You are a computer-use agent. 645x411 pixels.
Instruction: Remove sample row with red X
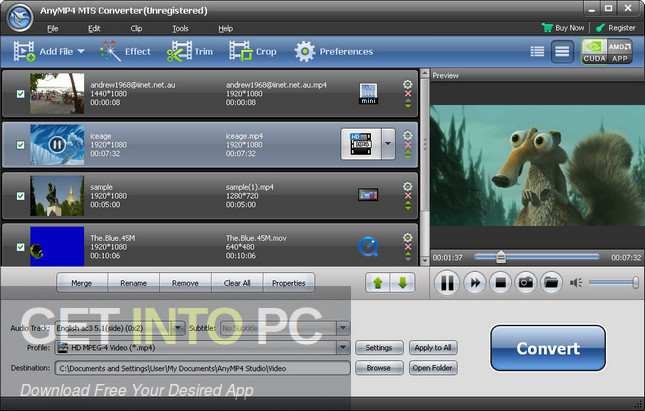pyautogui.click(x=408, y=196)
